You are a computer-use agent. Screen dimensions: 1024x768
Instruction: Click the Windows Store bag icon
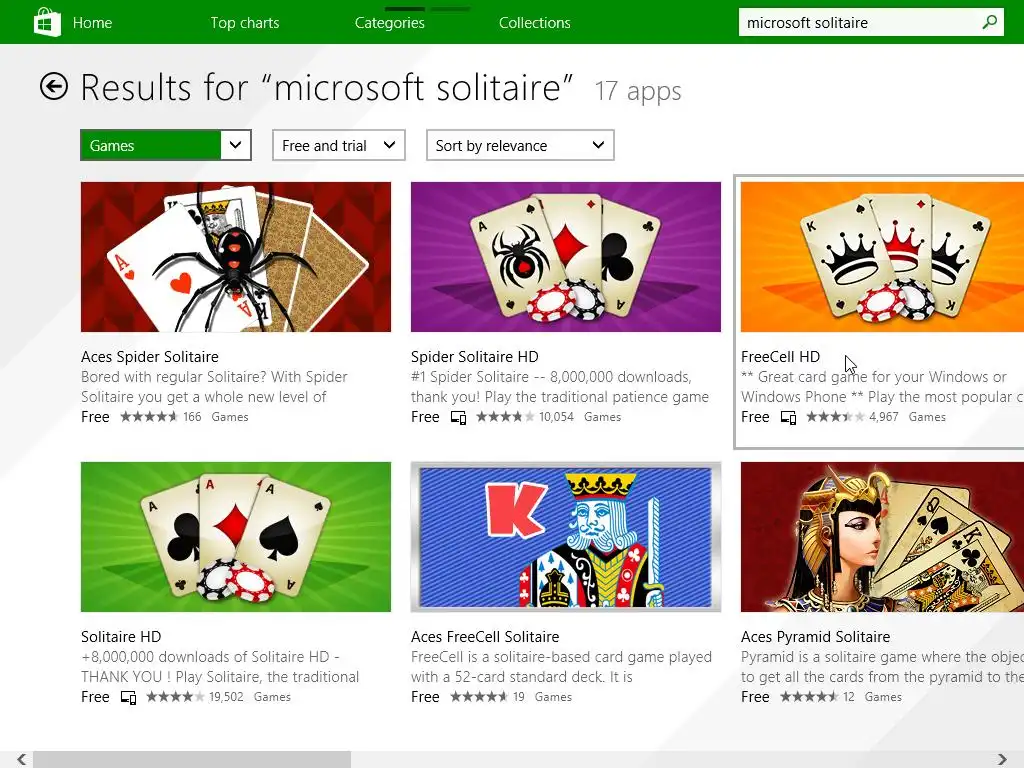pos(47,22)
